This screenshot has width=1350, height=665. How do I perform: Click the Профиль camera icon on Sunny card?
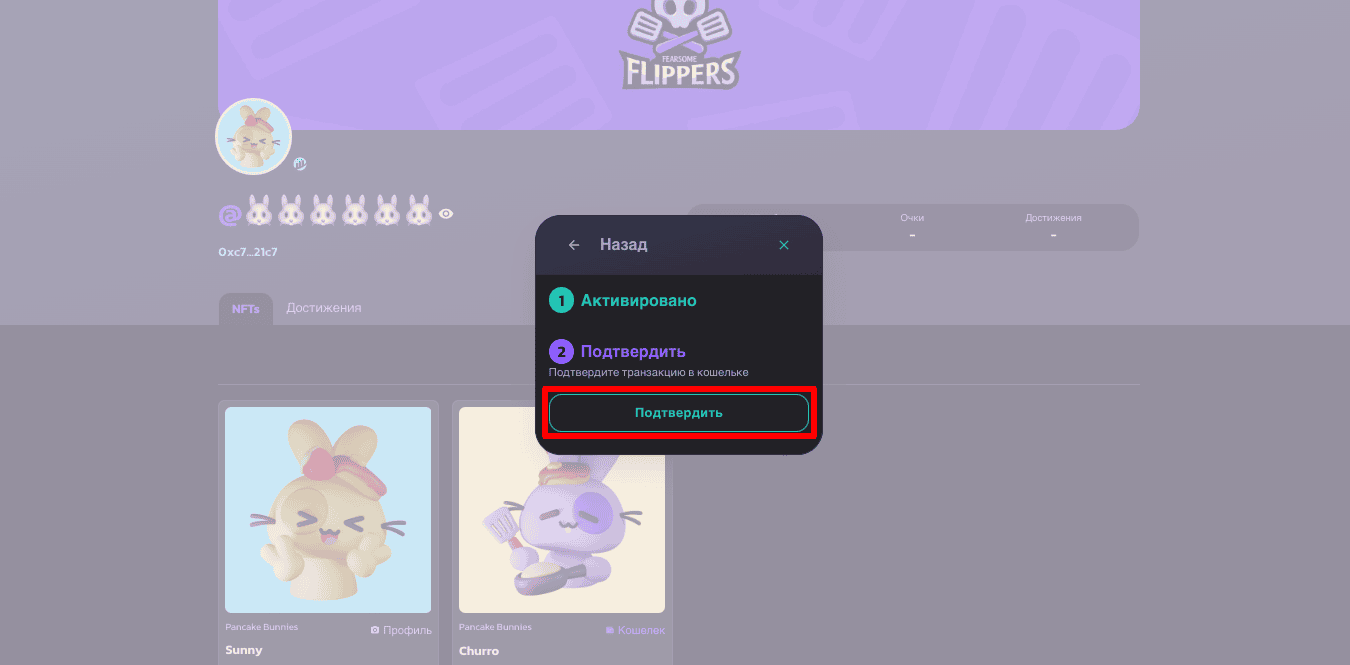click(x=375, y=630)
